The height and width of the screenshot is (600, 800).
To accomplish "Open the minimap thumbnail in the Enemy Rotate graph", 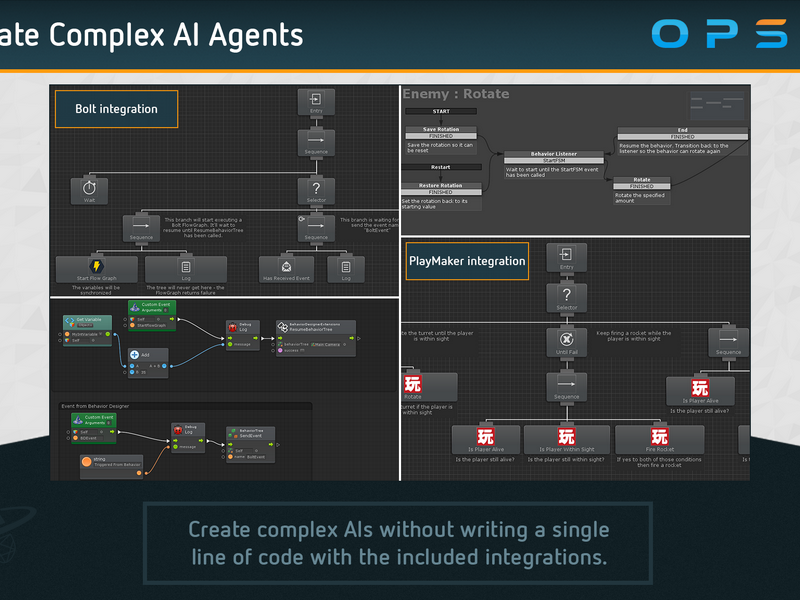I will pos(717,106).
